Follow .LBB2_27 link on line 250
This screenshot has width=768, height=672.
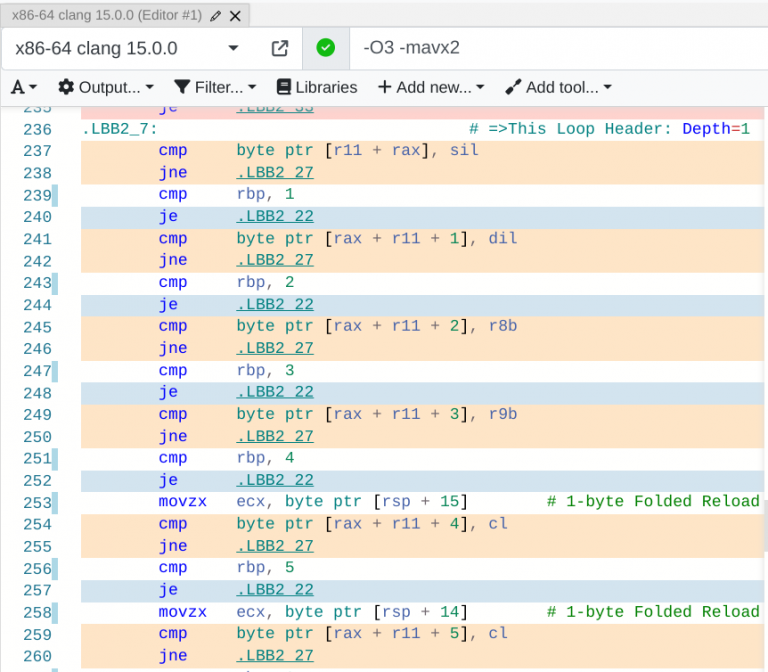point(275,436)
